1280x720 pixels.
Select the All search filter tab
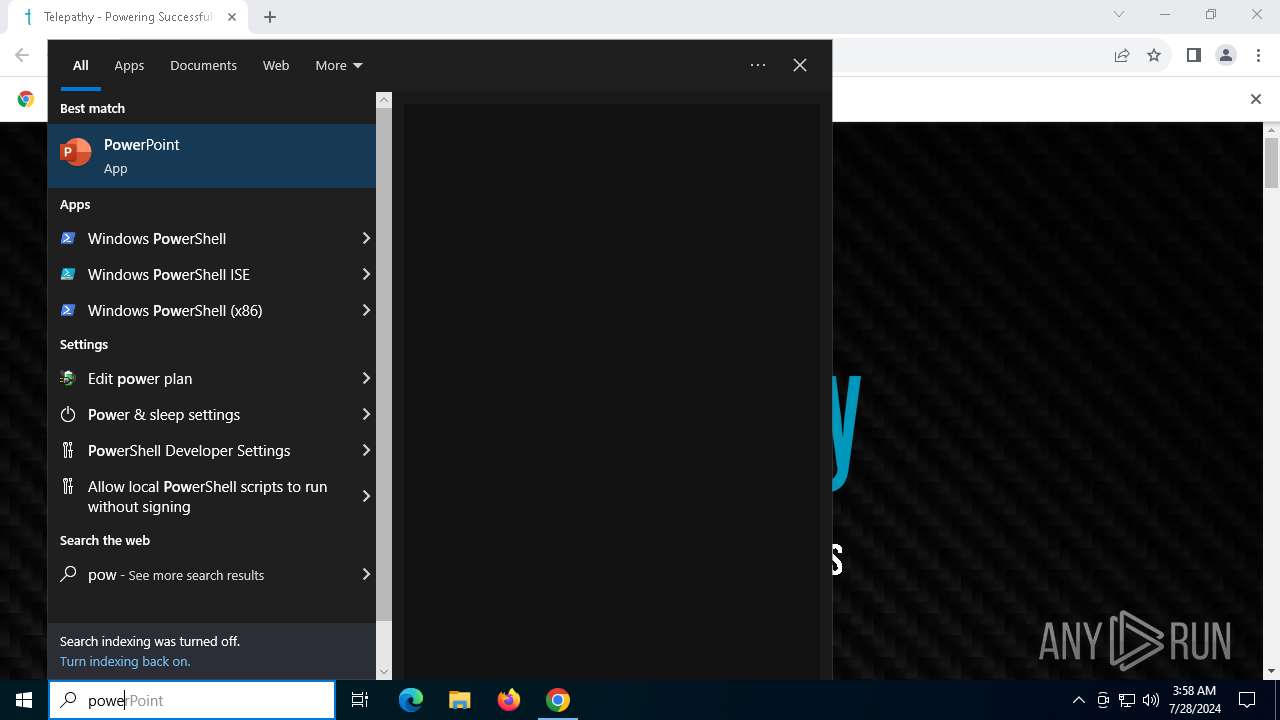[x=81, y=65]
